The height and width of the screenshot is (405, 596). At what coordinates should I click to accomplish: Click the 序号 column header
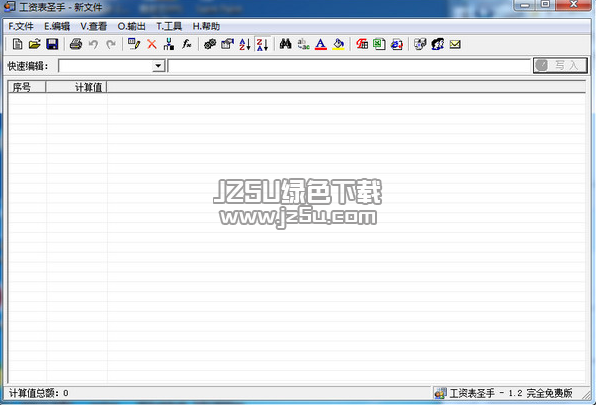pyautogui.click(x=27, y=87)
